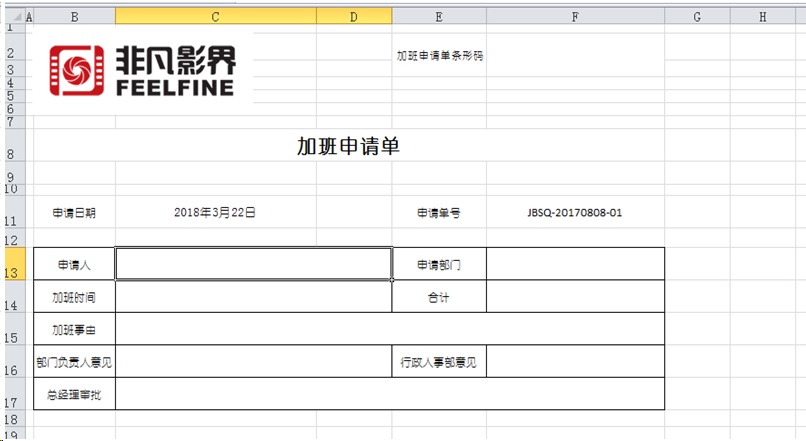This screenshot has width=806, height=441.
Task: Click the empty cell beside 加班时间
Action: pyautogui.click(x=253, y=297)
